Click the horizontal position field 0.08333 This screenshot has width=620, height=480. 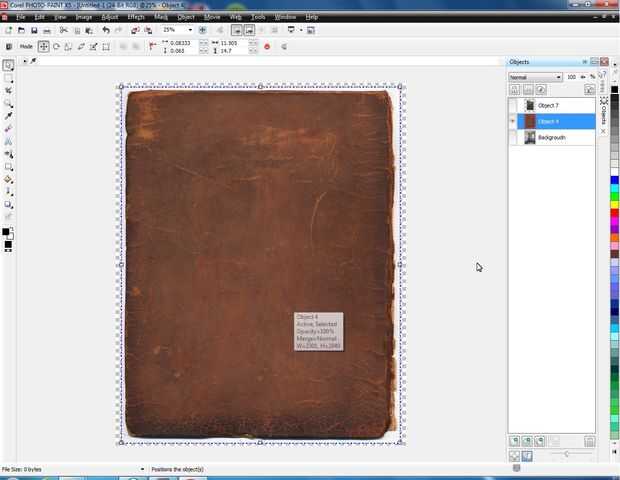pyautogui.click(x=180, y=43)
